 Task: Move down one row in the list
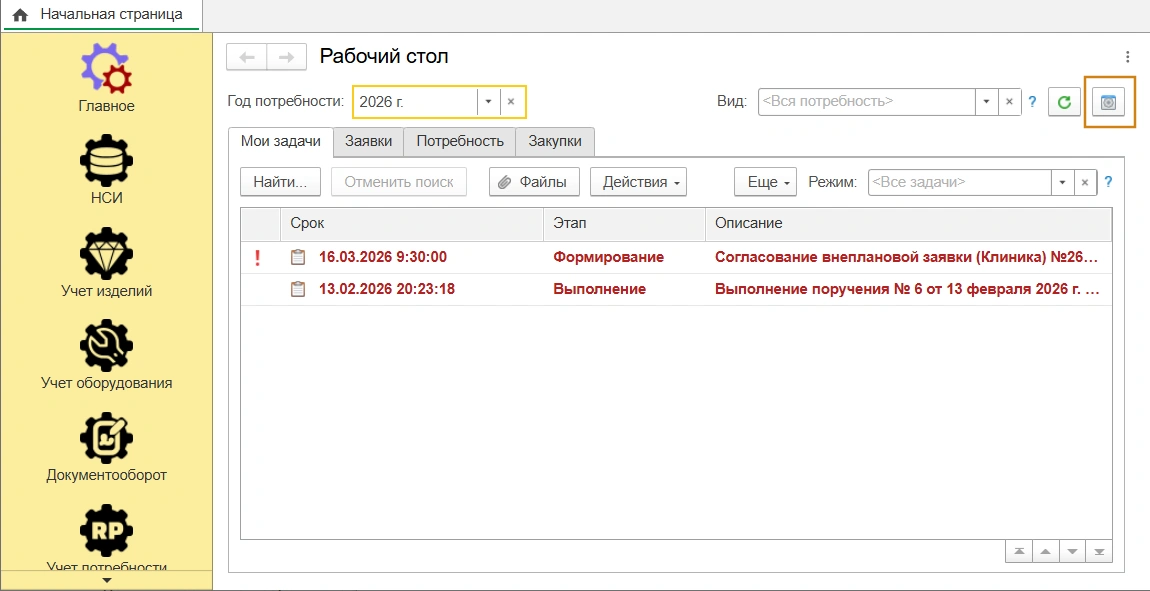tap(1072, 551)
